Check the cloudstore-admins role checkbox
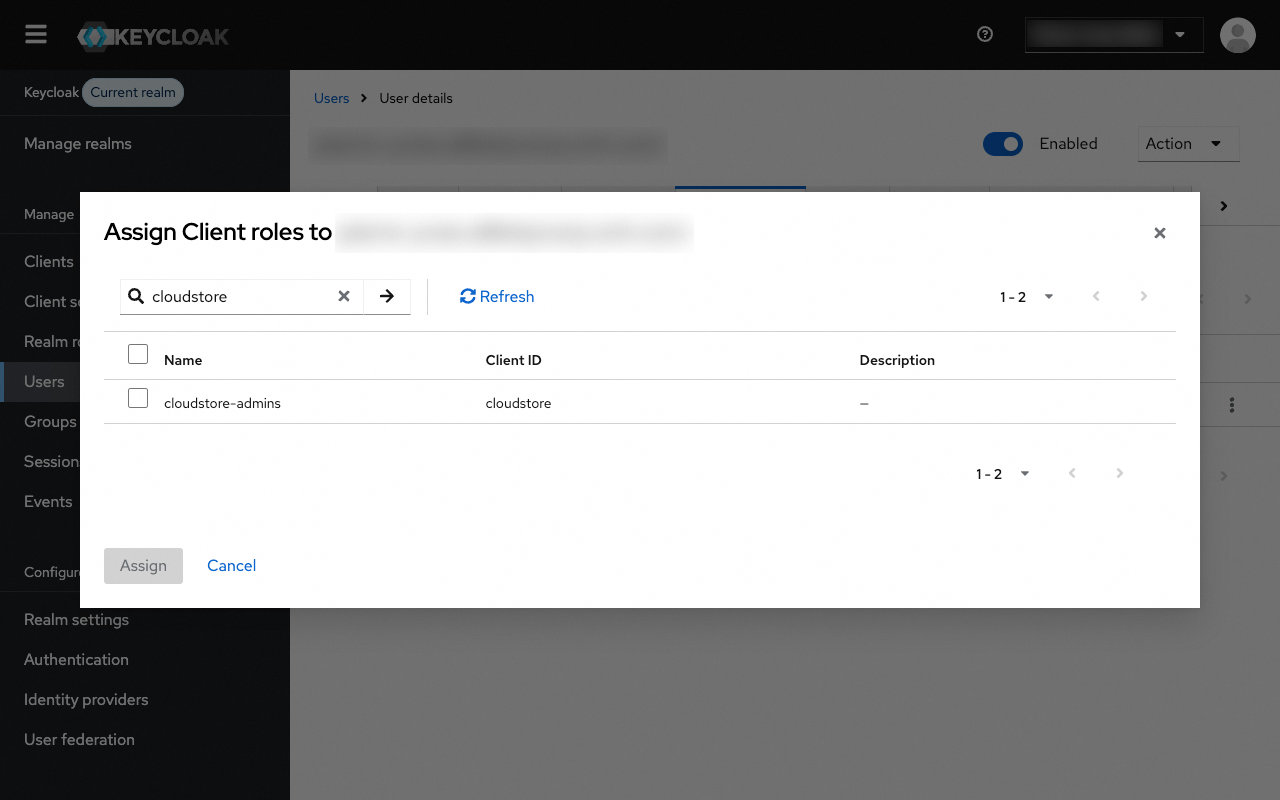1280x800 pixels. point(137,398)
